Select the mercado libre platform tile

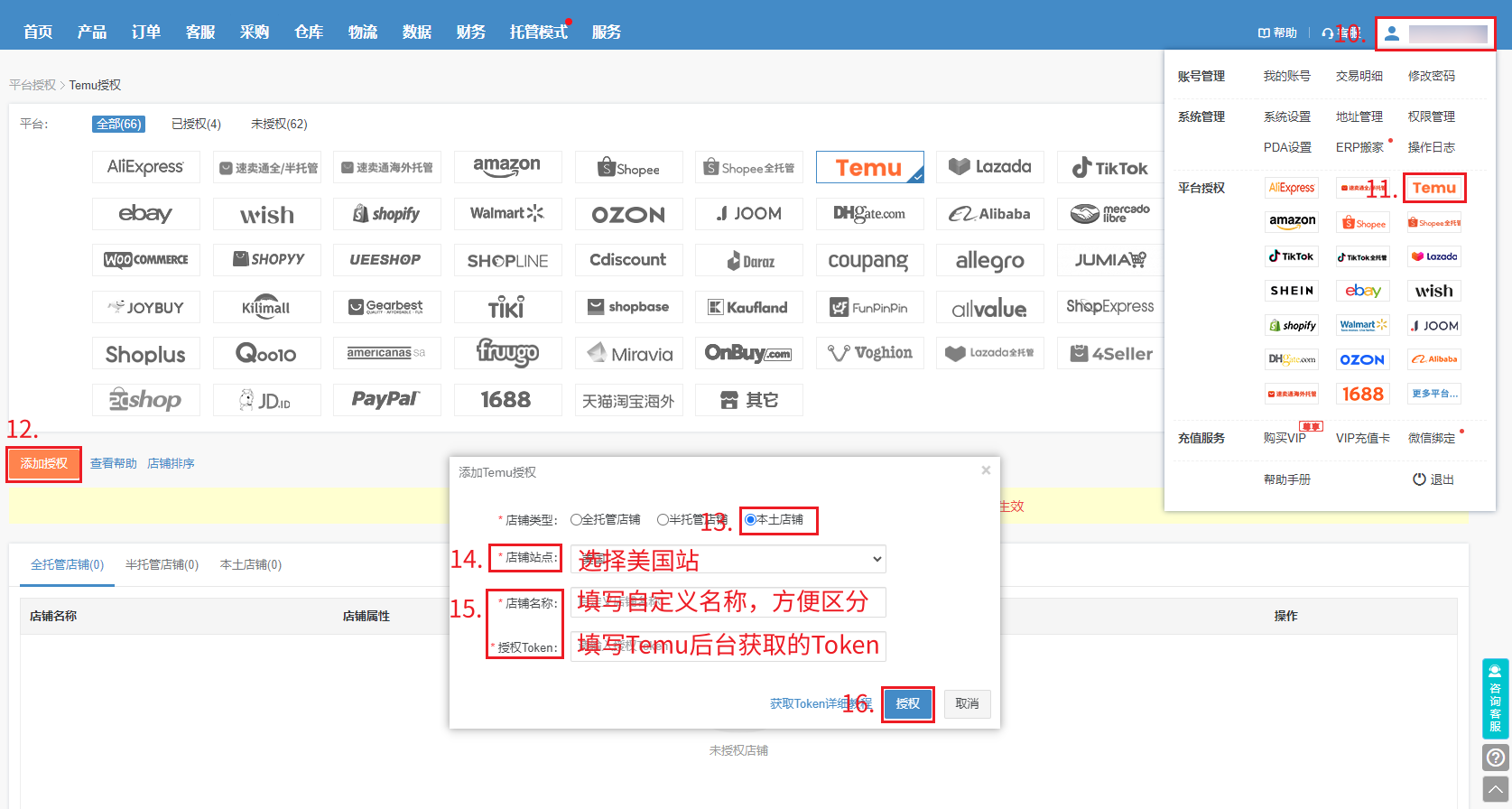(1110, 214)
